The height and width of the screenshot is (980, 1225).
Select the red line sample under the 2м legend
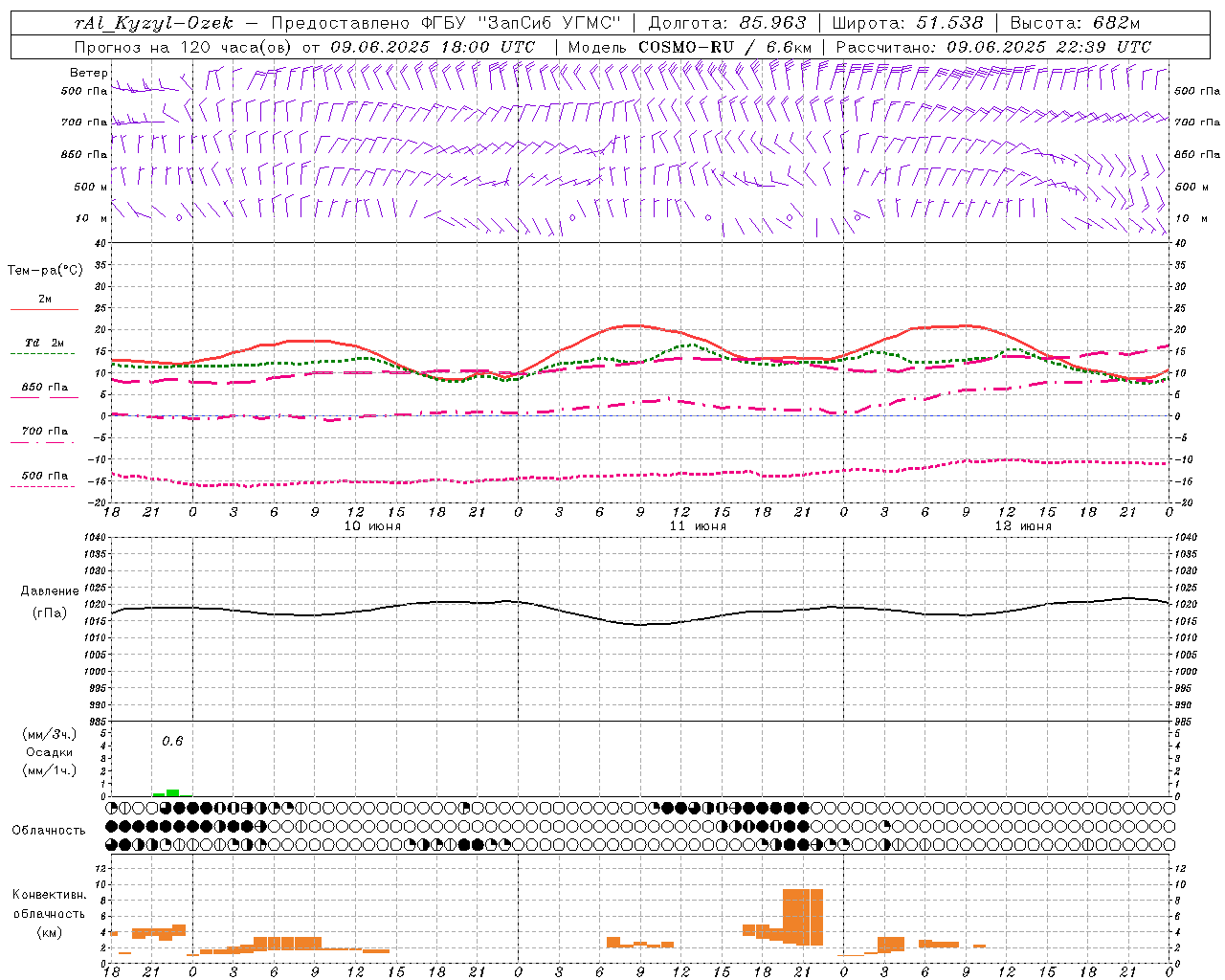coord(44,310)
